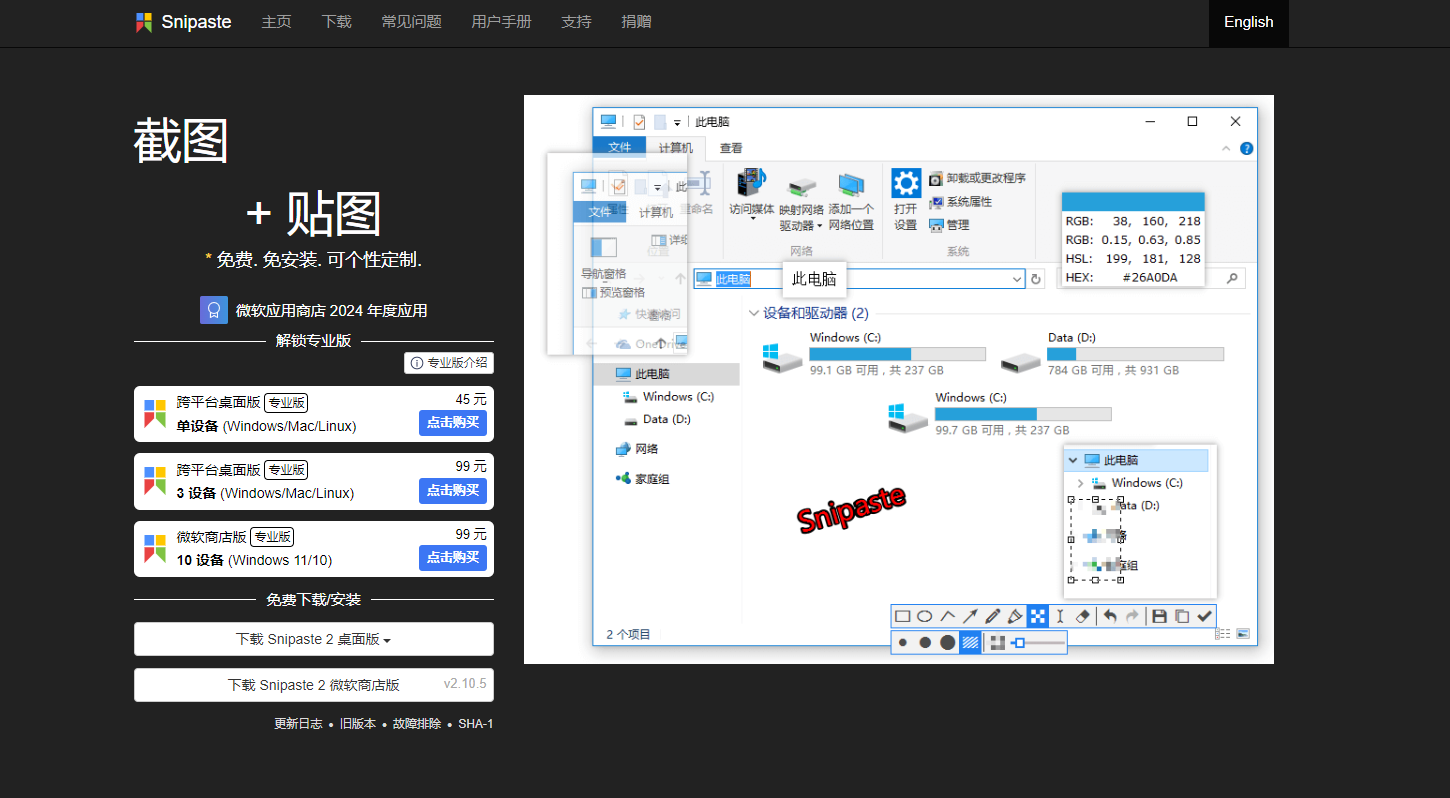Screen dimensions: 1450x798
Task: Select the text insertion tool
Action: click(1060, 616)
